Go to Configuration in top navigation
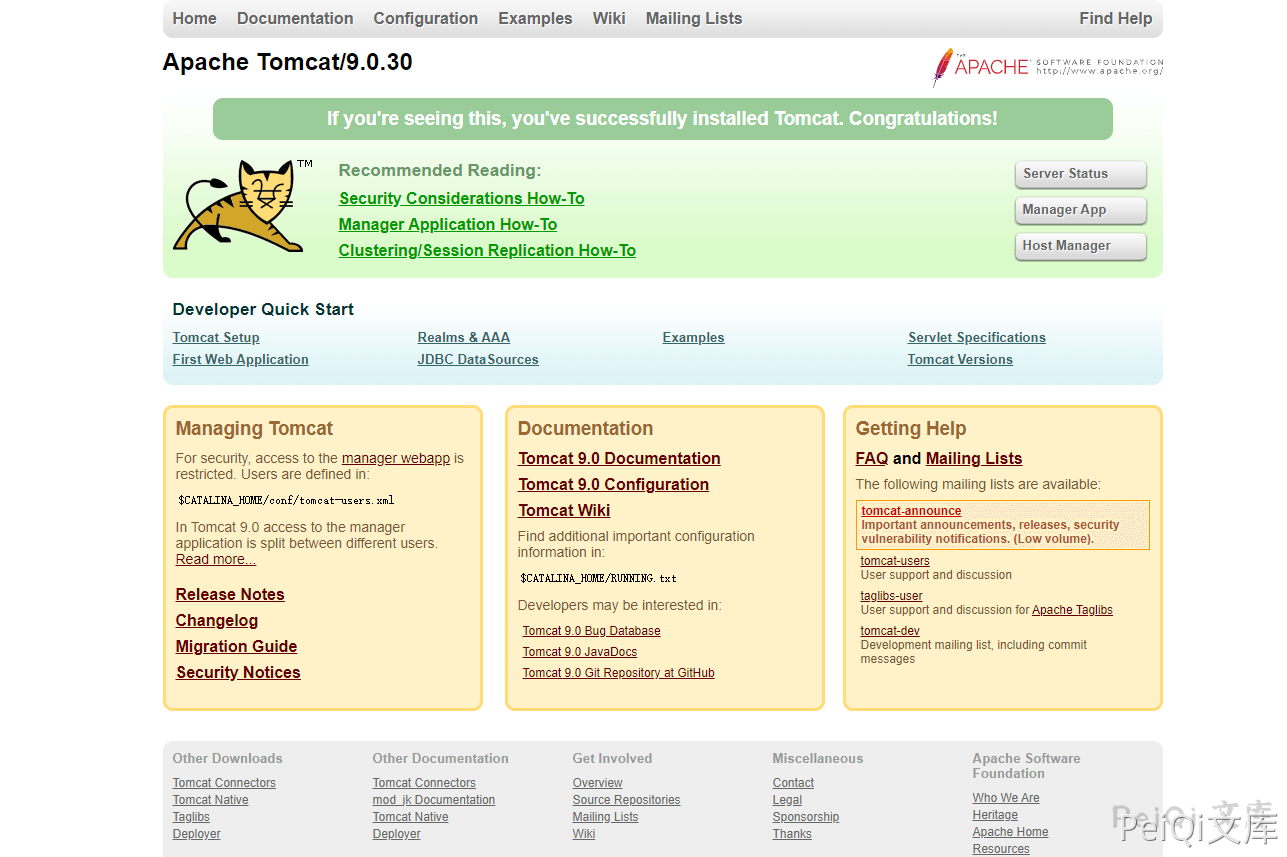The image size is (1287, 857). click(425, 18)
